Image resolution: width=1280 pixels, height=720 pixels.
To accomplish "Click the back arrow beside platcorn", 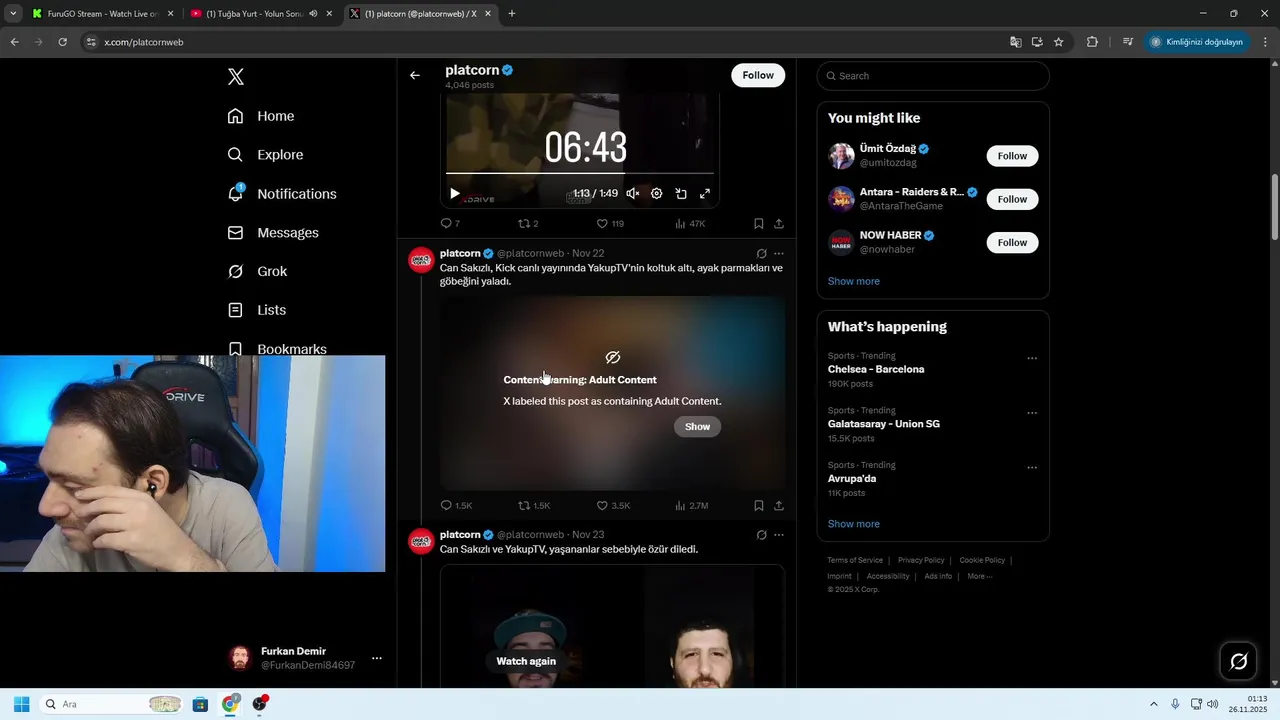I will tap(415, 75).
